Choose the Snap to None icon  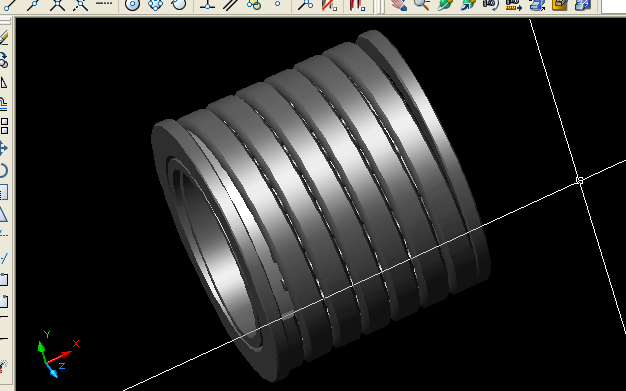coord(329,5)
